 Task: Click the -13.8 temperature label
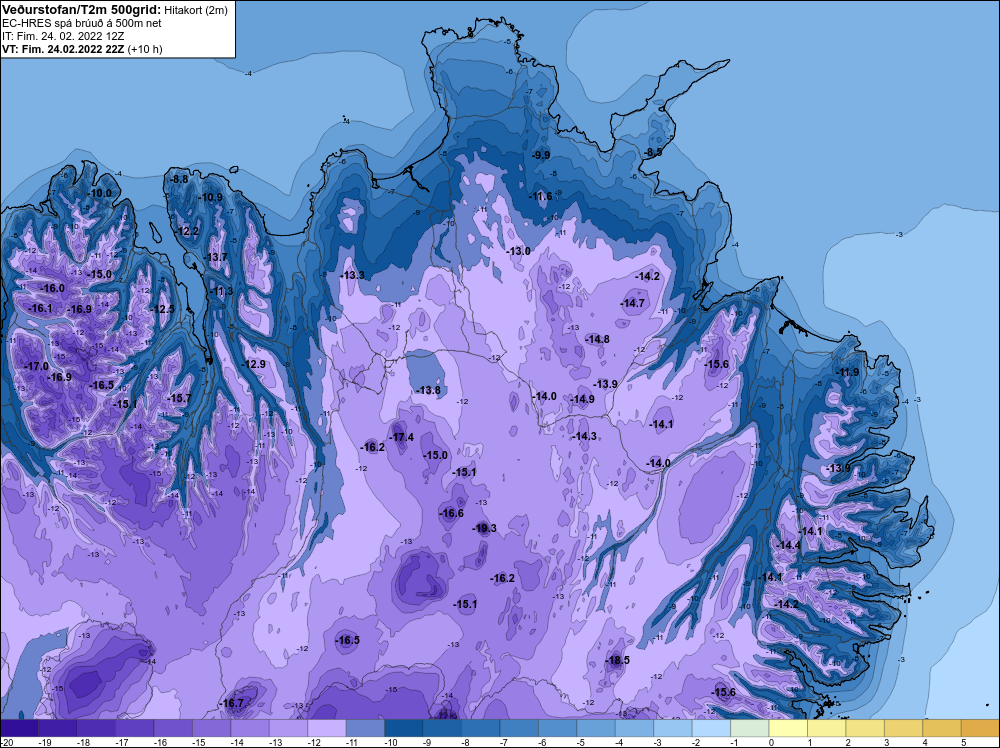429,390
